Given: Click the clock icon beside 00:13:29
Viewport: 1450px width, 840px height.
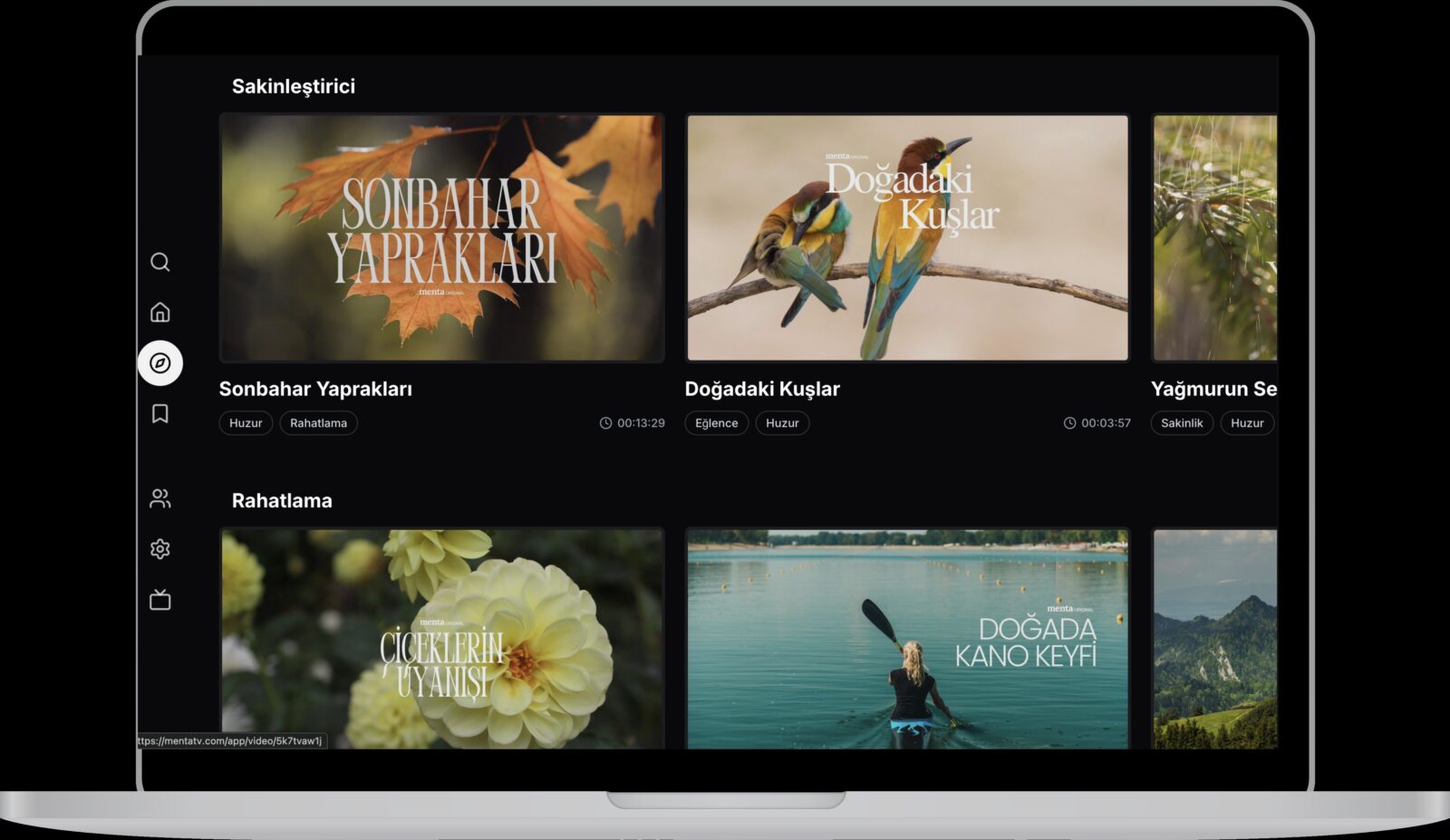Looking at the screenshot, I should (605, 423).
